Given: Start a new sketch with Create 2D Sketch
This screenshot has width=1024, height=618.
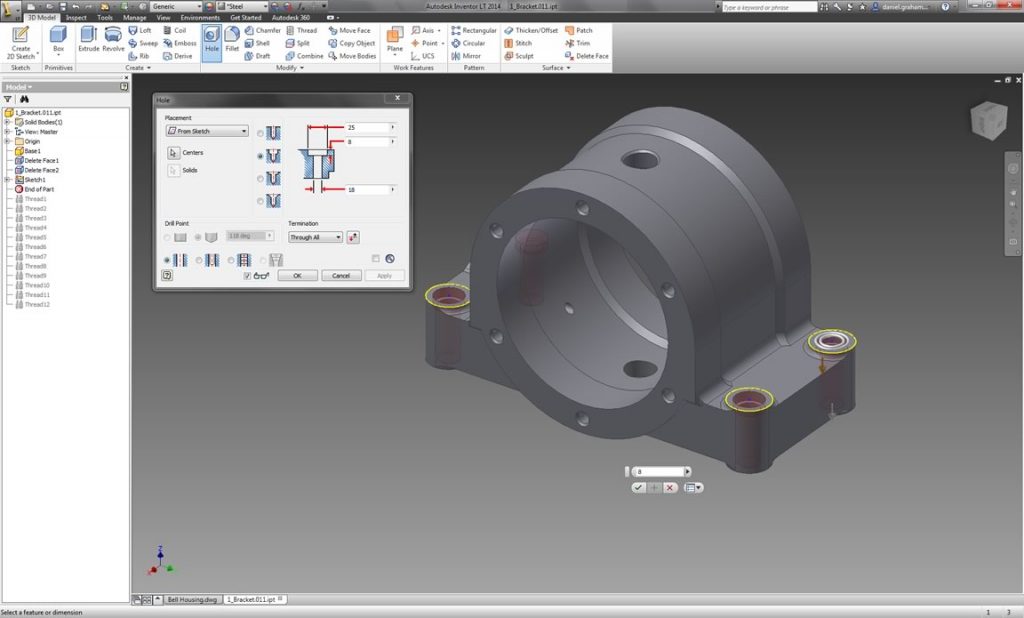Looking at the screenshot, I should click(20, 39).
